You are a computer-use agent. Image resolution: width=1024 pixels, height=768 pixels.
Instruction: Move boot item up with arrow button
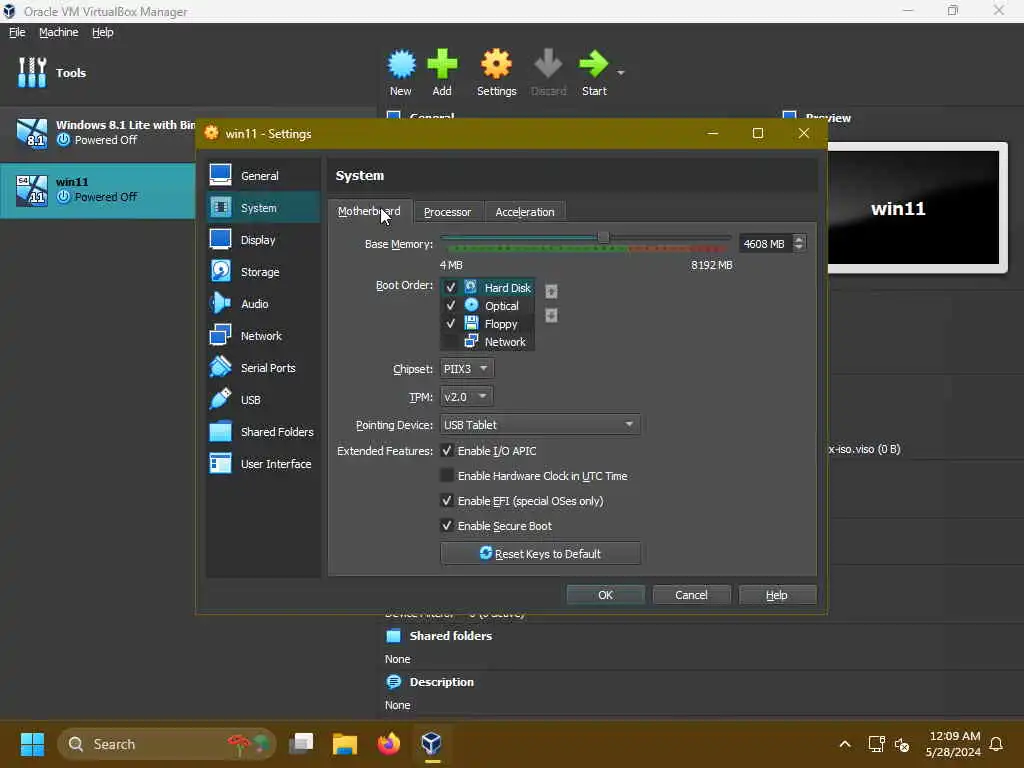pos(551,291)
